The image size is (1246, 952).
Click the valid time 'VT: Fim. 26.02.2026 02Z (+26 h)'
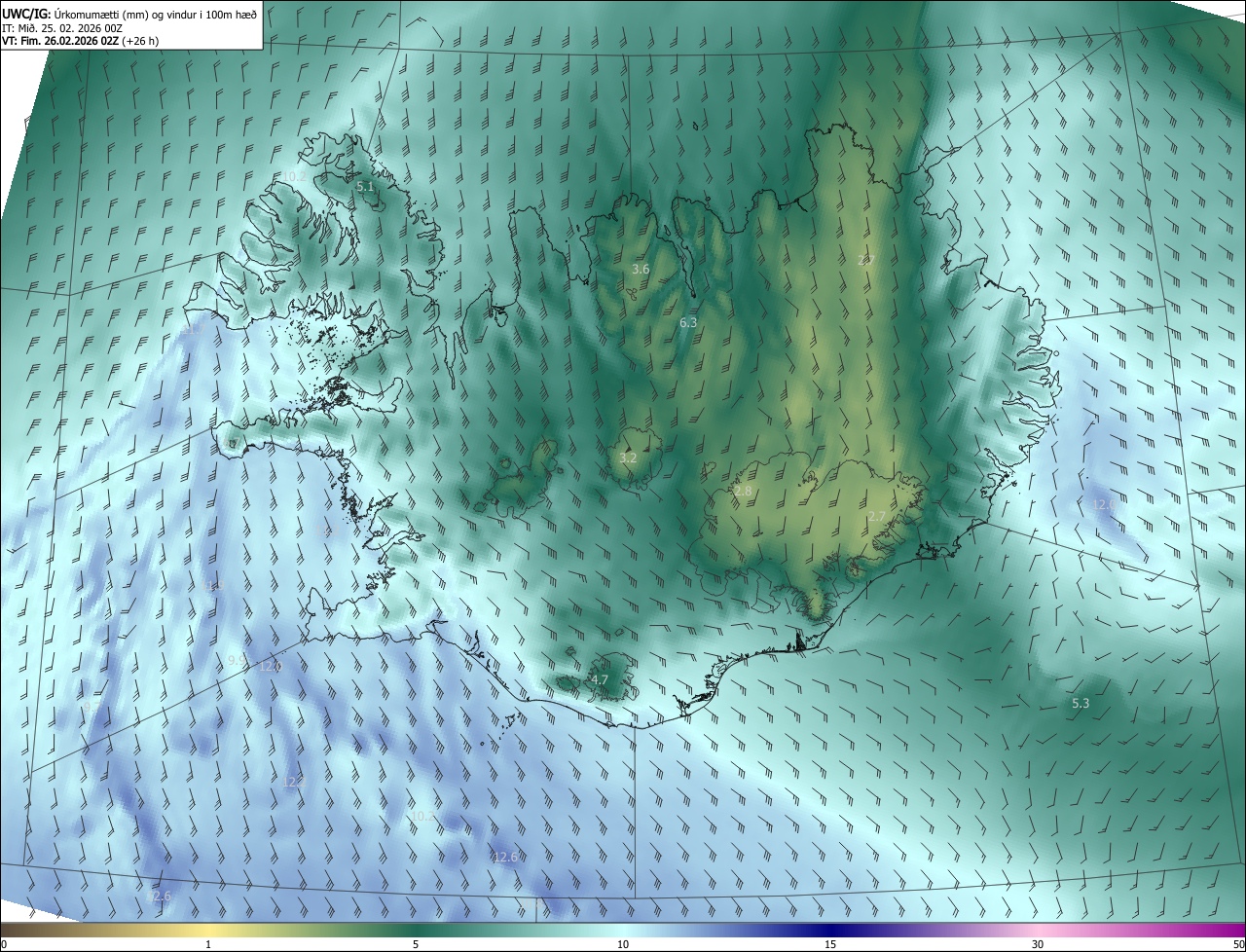(x=80, y=41)
